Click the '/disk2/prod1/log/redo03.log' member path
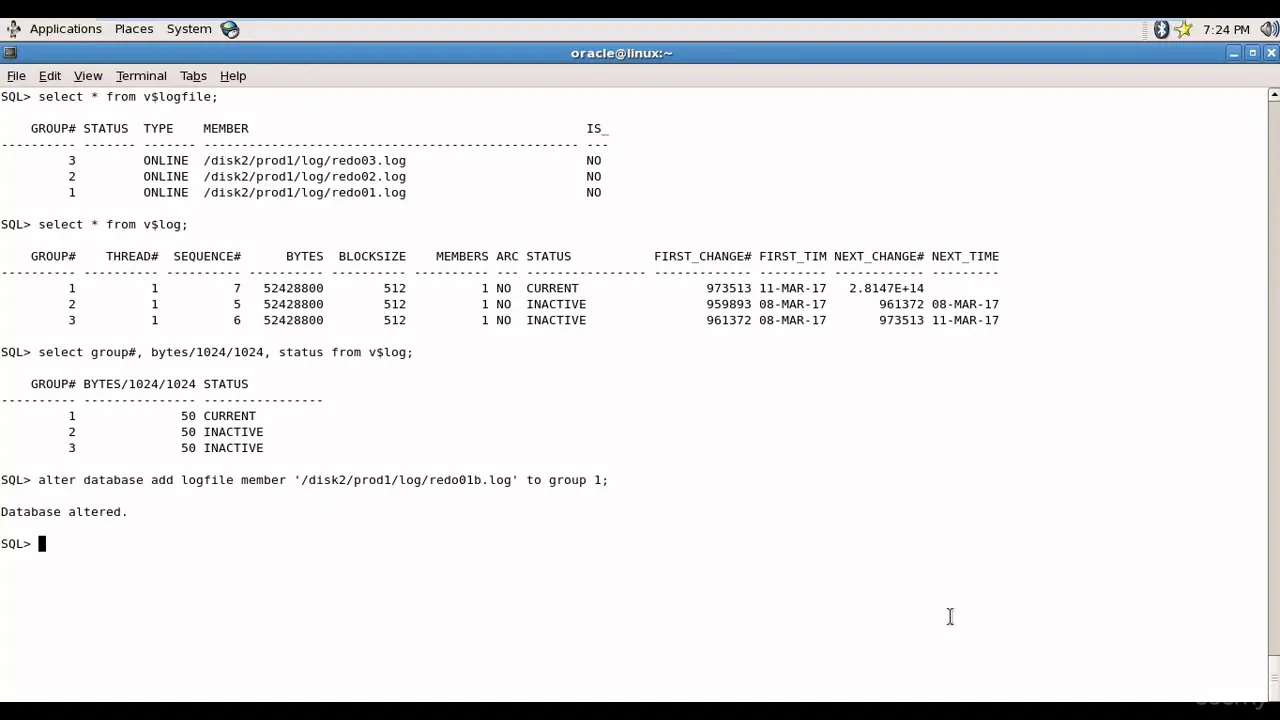This screenshot has width=1280, height=720. (x=304, y=160)
